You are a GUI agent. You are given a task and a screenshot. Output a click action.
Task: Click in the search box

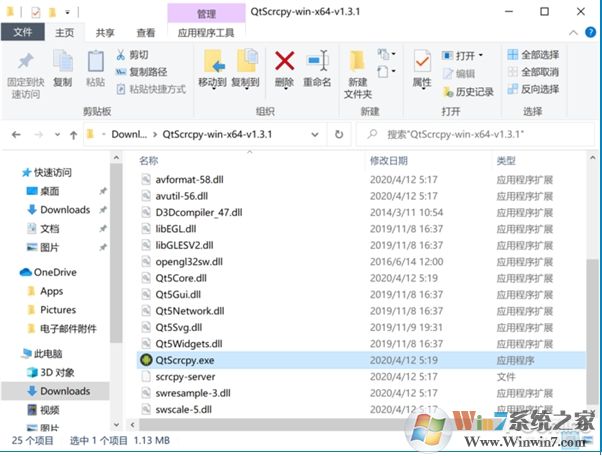pyautogui.click(x=476, y=134)
